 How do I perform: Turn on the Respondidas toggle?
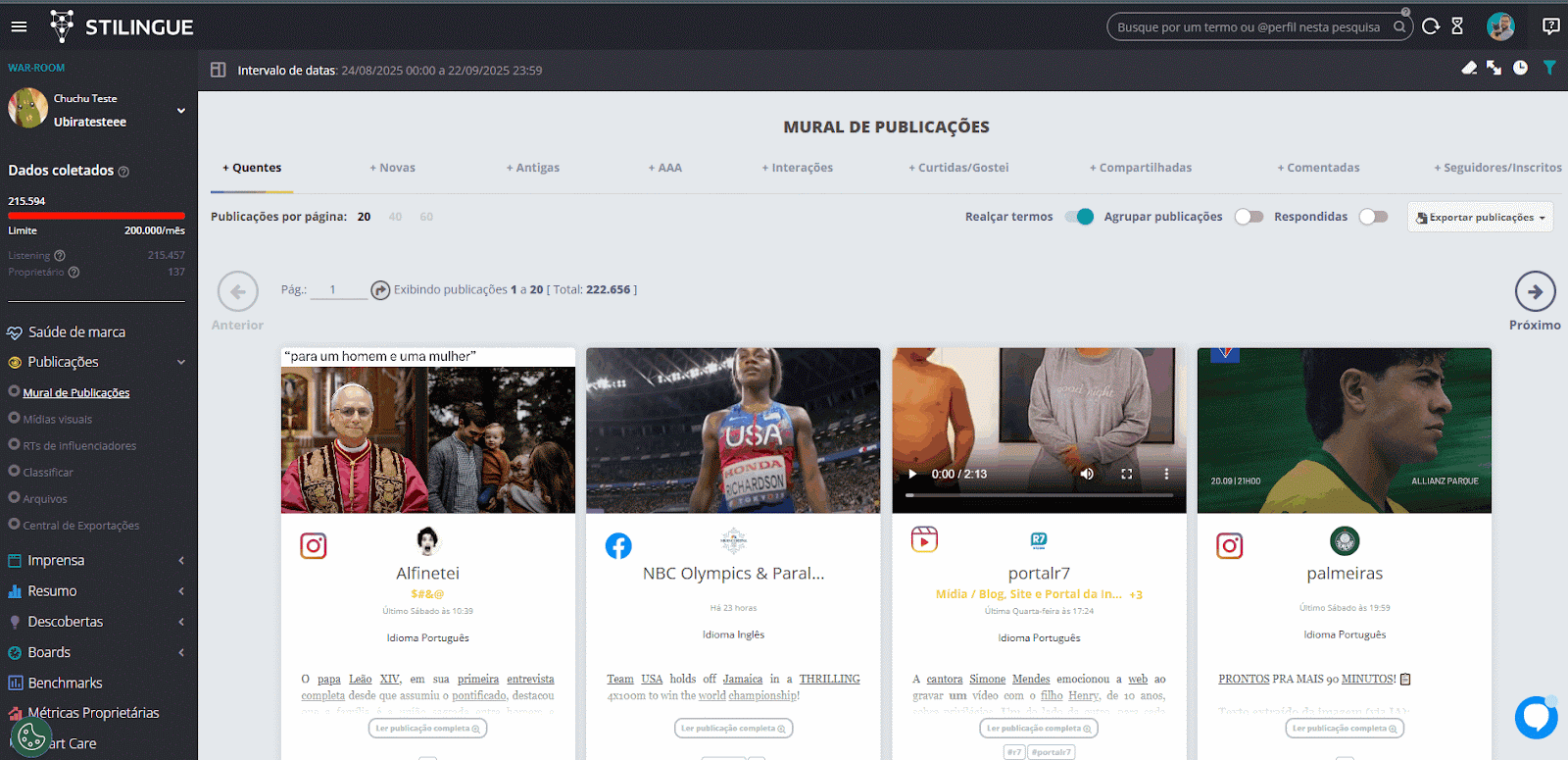(1373, 217)
